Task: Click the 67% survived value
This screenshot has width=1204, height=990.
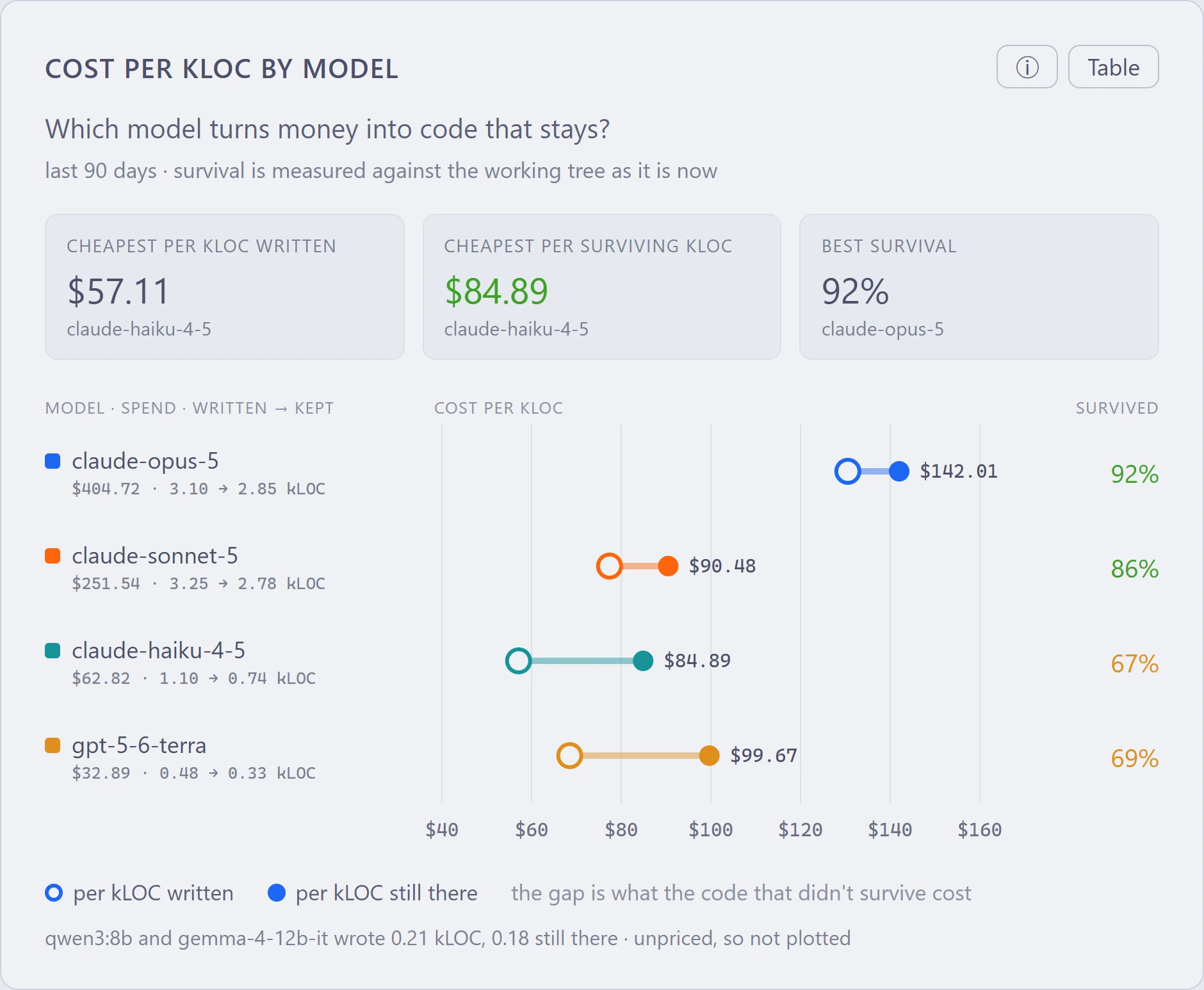Action: point(1134,663)
